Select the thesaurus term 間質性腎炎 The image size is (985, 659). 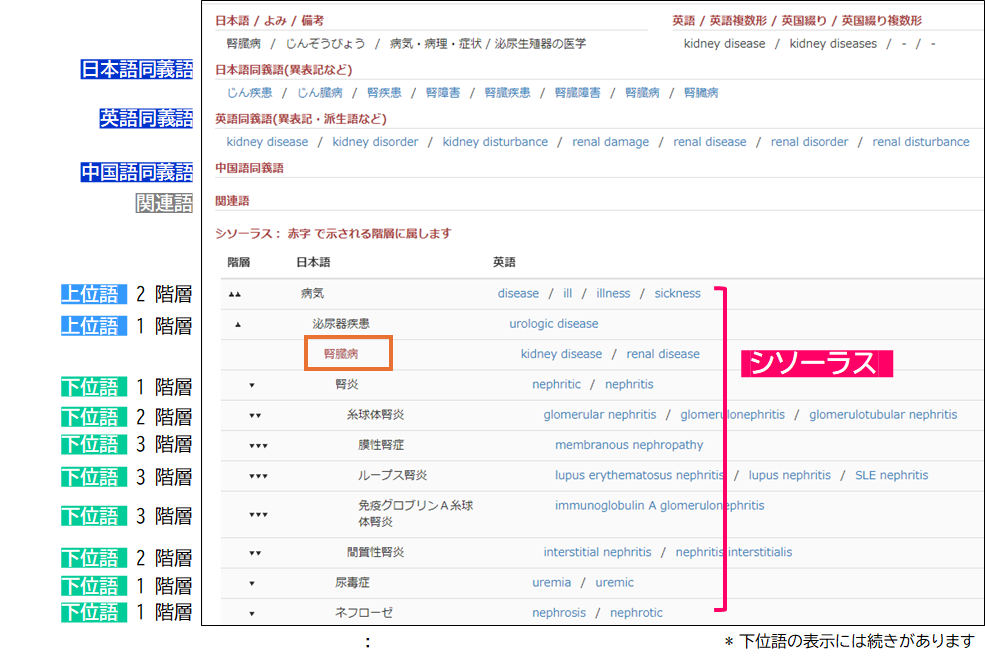pos(376,552)
